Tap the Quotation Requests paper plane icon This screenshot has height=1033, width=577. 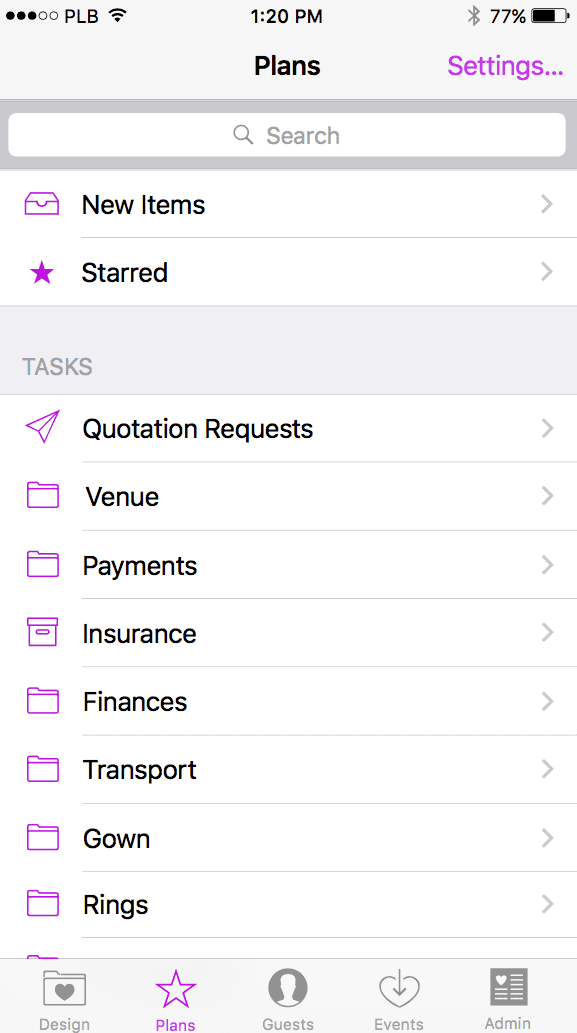pyautogui.click(x=43, y=427)
